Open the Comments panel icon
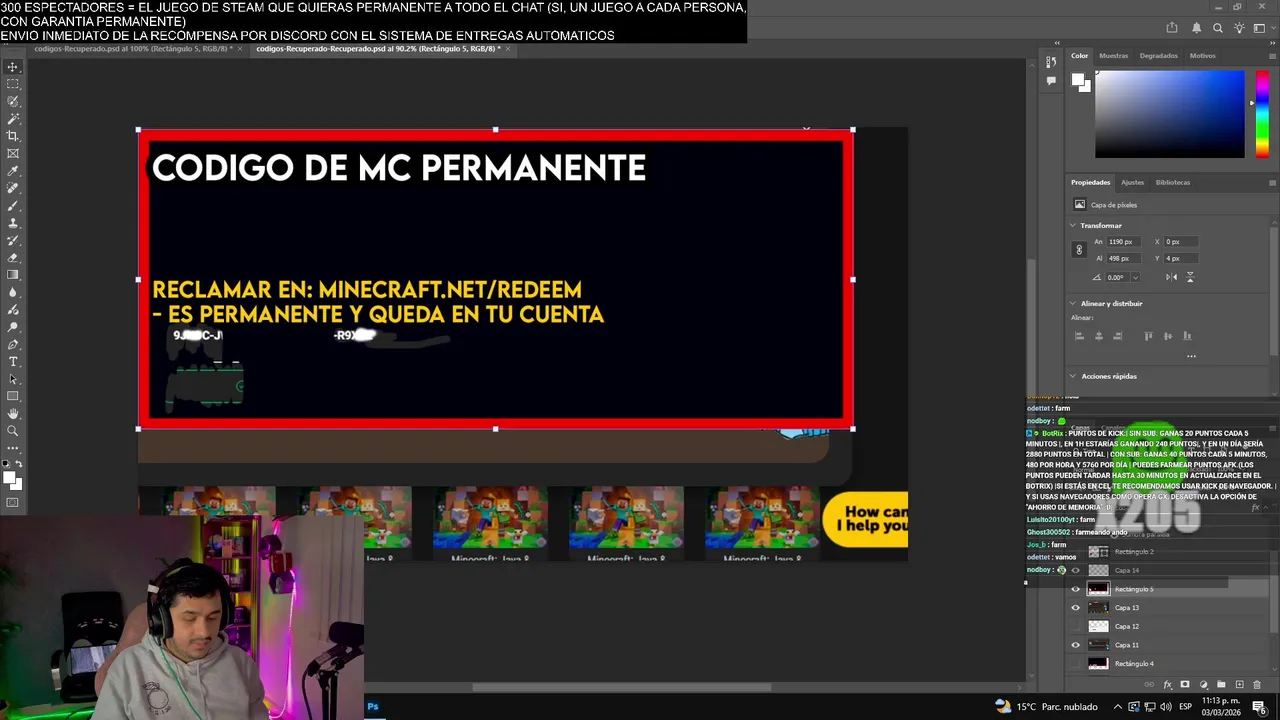This screenshot has height=720, width=1280. [1050, 81]
